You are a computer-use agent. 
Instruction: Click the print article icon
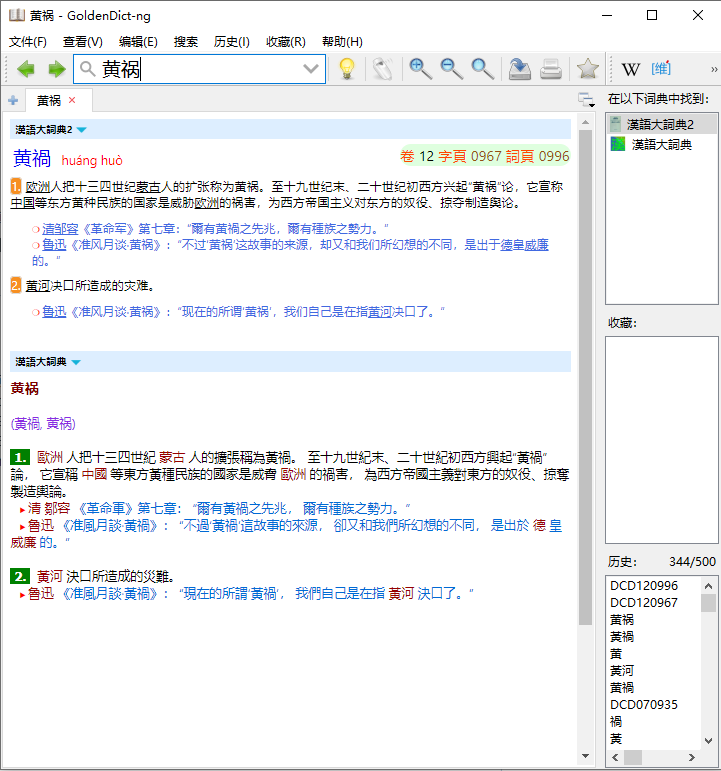click(x=551, y=69)
